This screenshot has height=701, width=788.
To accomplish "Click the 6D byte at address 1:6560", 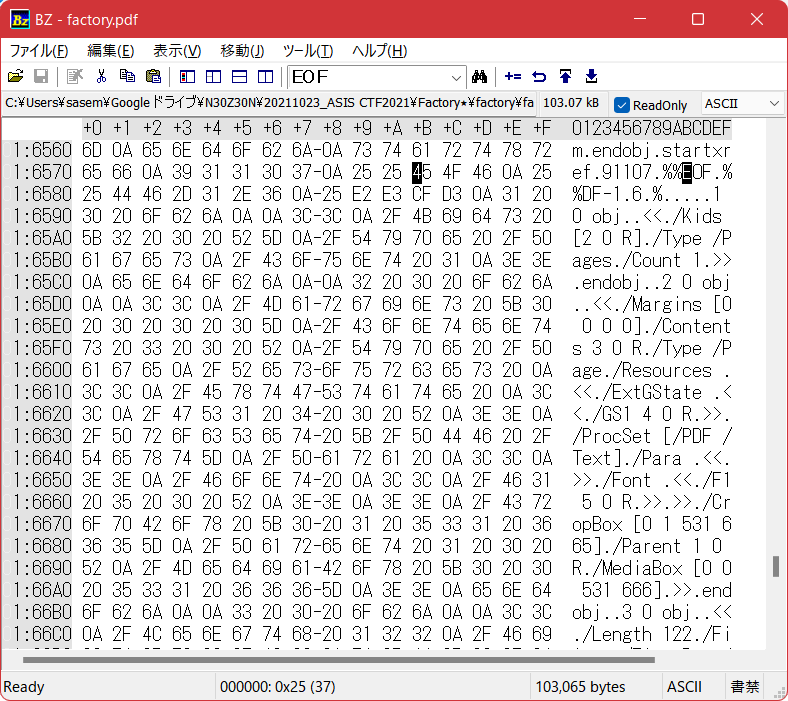I will (x=91, y=150).
